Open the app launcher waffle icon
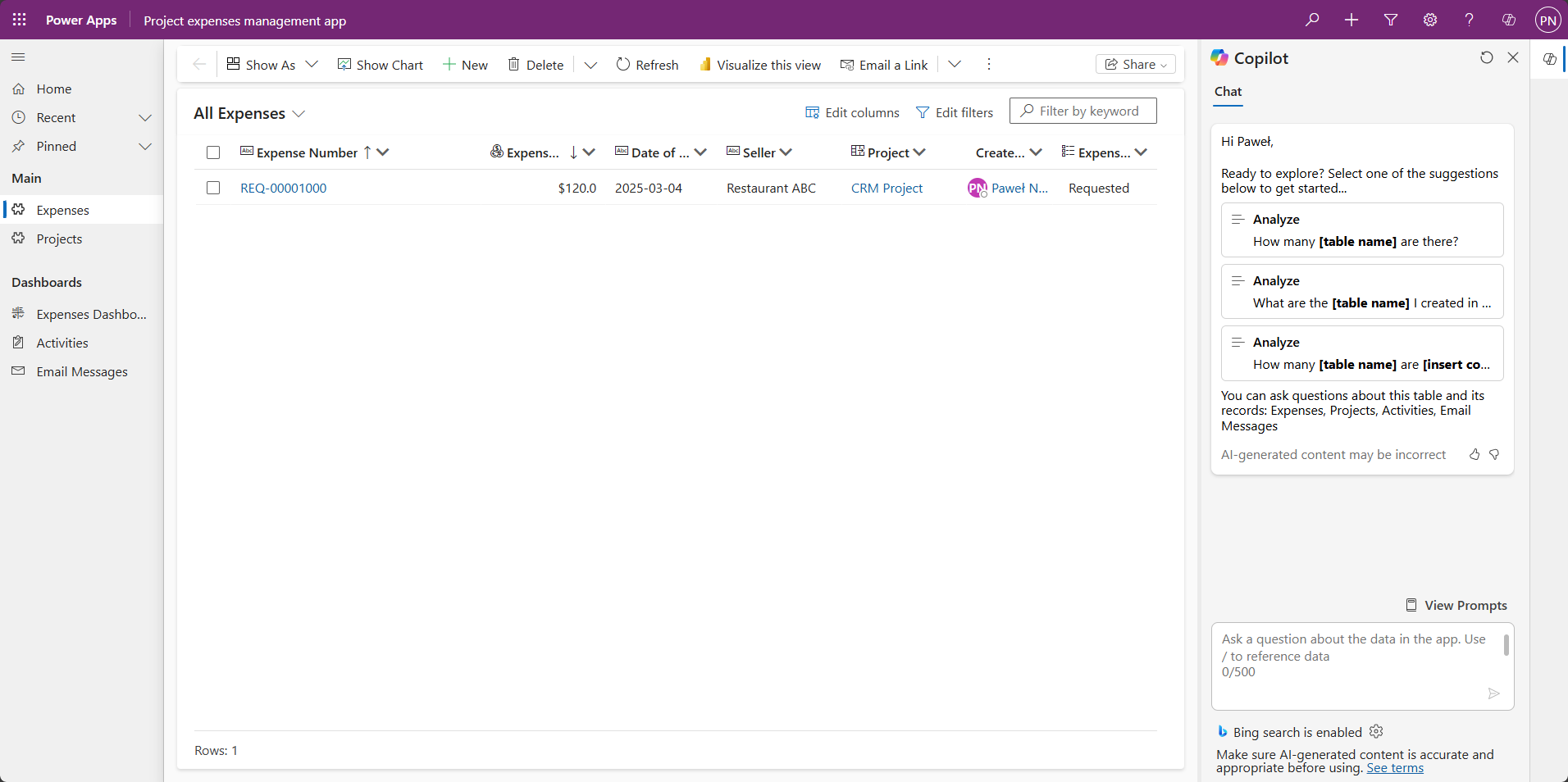 click(20, 20)
